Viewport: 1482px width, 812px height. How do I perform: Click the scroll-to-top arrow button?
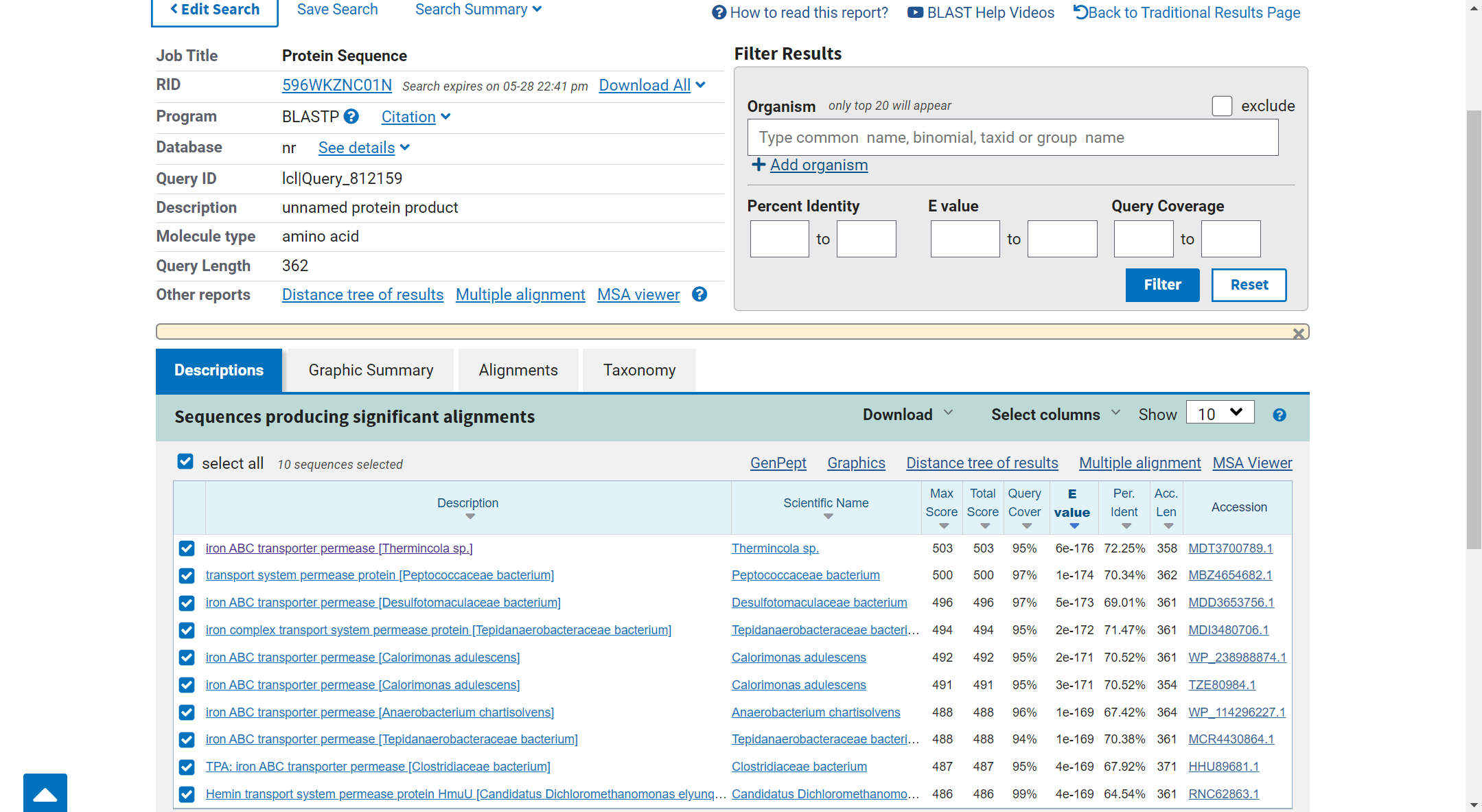coord(45,793)
